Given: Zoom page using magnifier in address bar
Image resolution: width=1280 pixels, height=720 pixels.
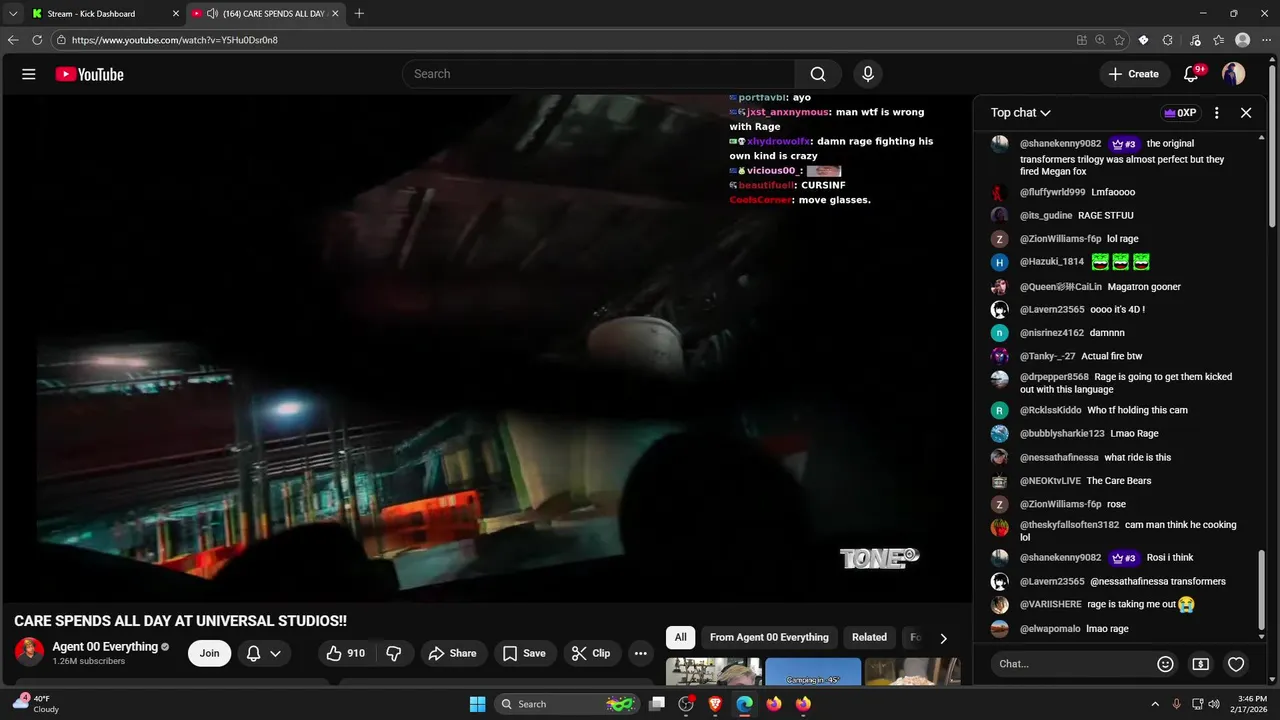Looking at the screenshot, I should pyautogui.click(x=1100, y=40).
